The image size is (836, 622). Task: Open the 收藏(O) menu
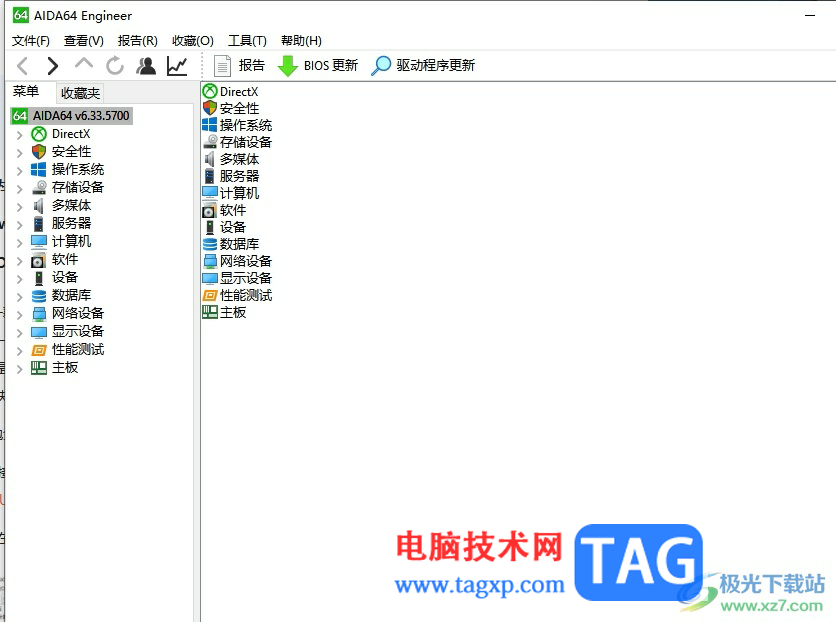pyautogui.click(x=192, y=41)
